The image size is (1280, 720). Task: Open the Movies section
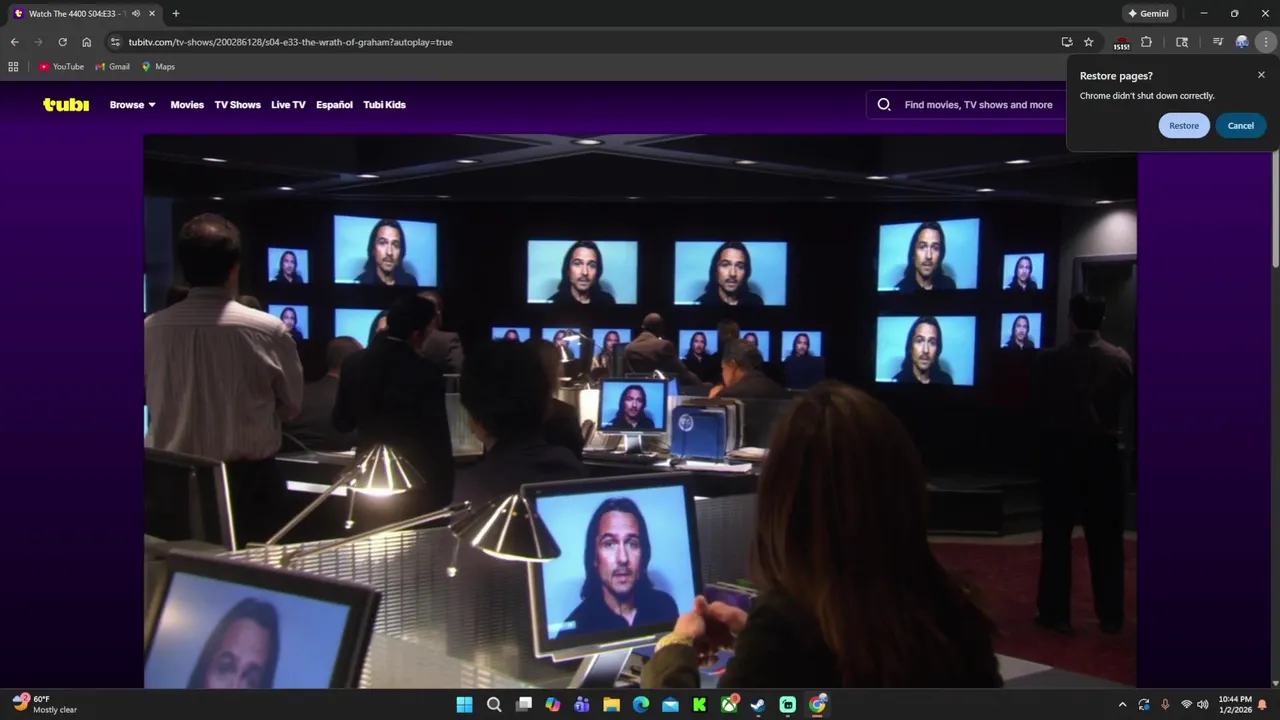coord(187,104)
